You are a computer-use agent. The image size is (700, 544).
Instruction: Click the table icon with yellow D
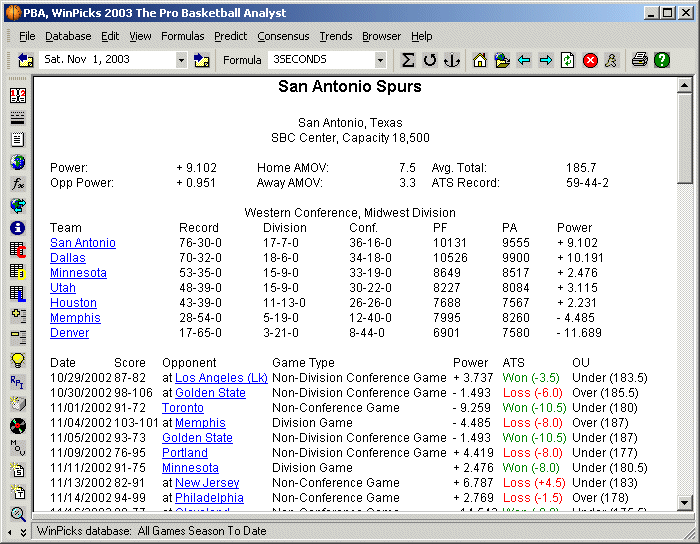coord(18,272)
